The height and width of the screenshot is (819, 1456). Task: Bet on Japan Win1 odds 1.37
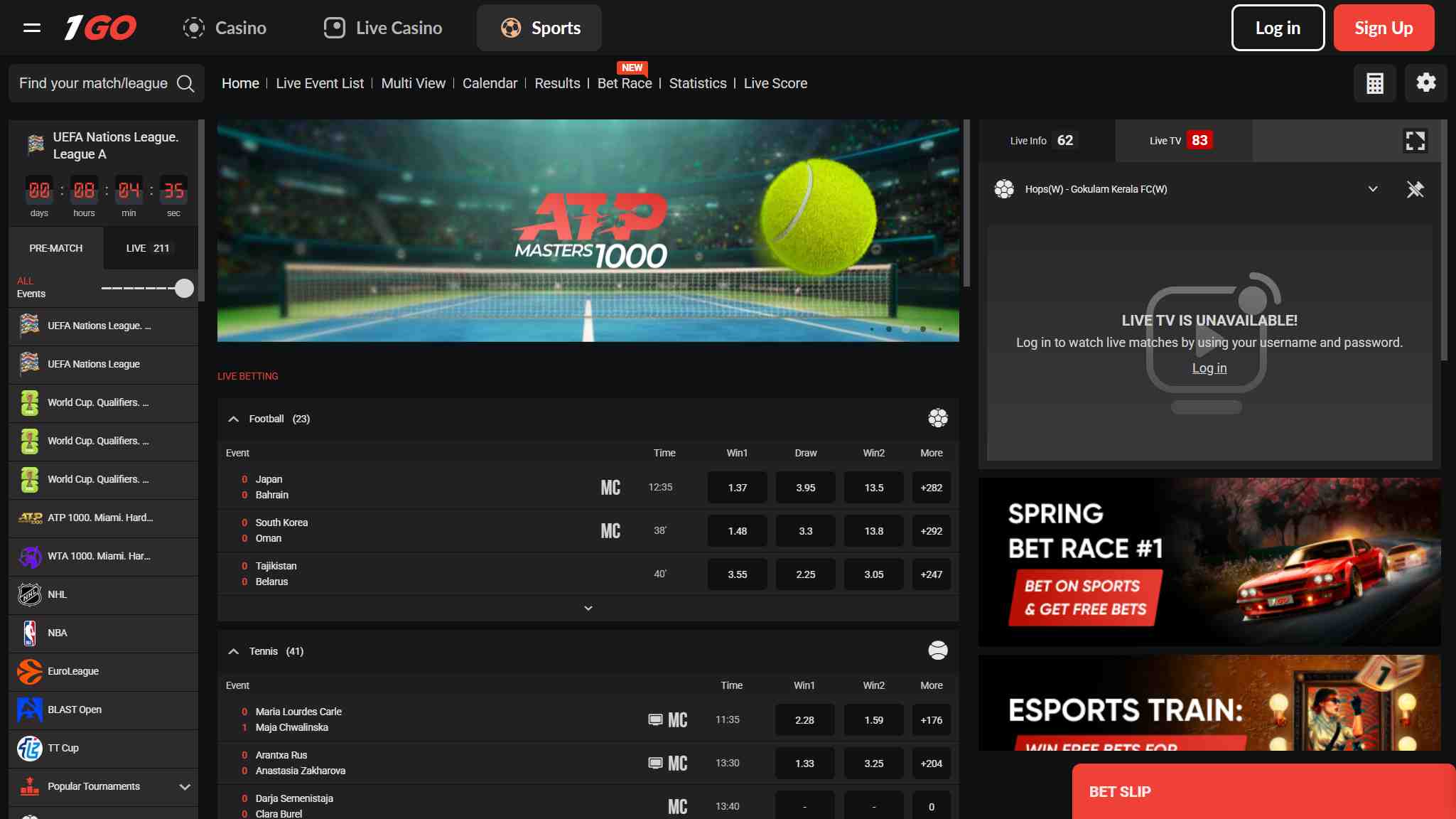click(x=737, y=488)
